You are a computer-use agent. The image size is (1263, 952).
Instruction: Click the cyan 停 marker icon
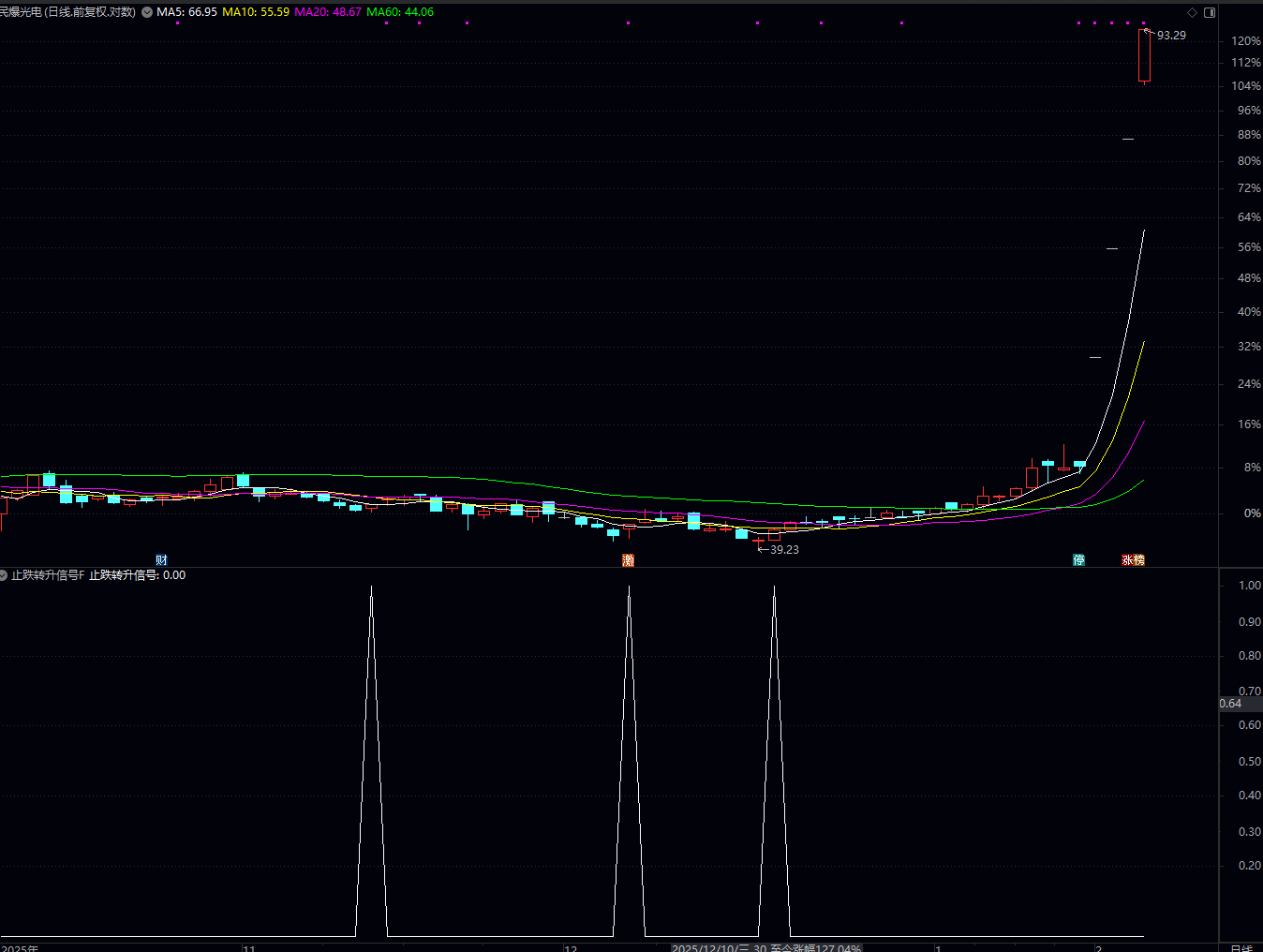(1079, 560)
